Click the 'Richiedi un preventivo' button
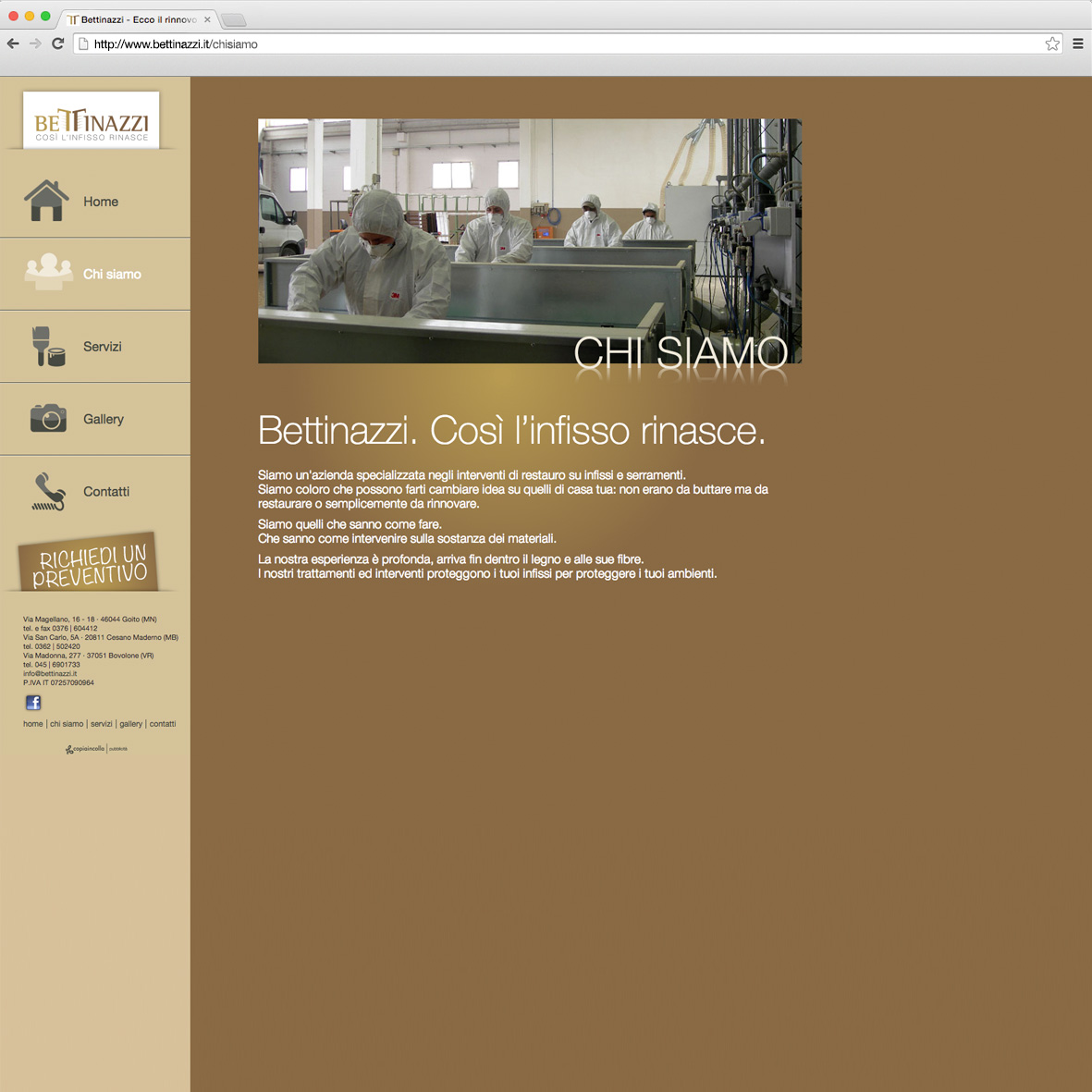Viewport: 1092px width, 1092px height. tap(89, 563)
